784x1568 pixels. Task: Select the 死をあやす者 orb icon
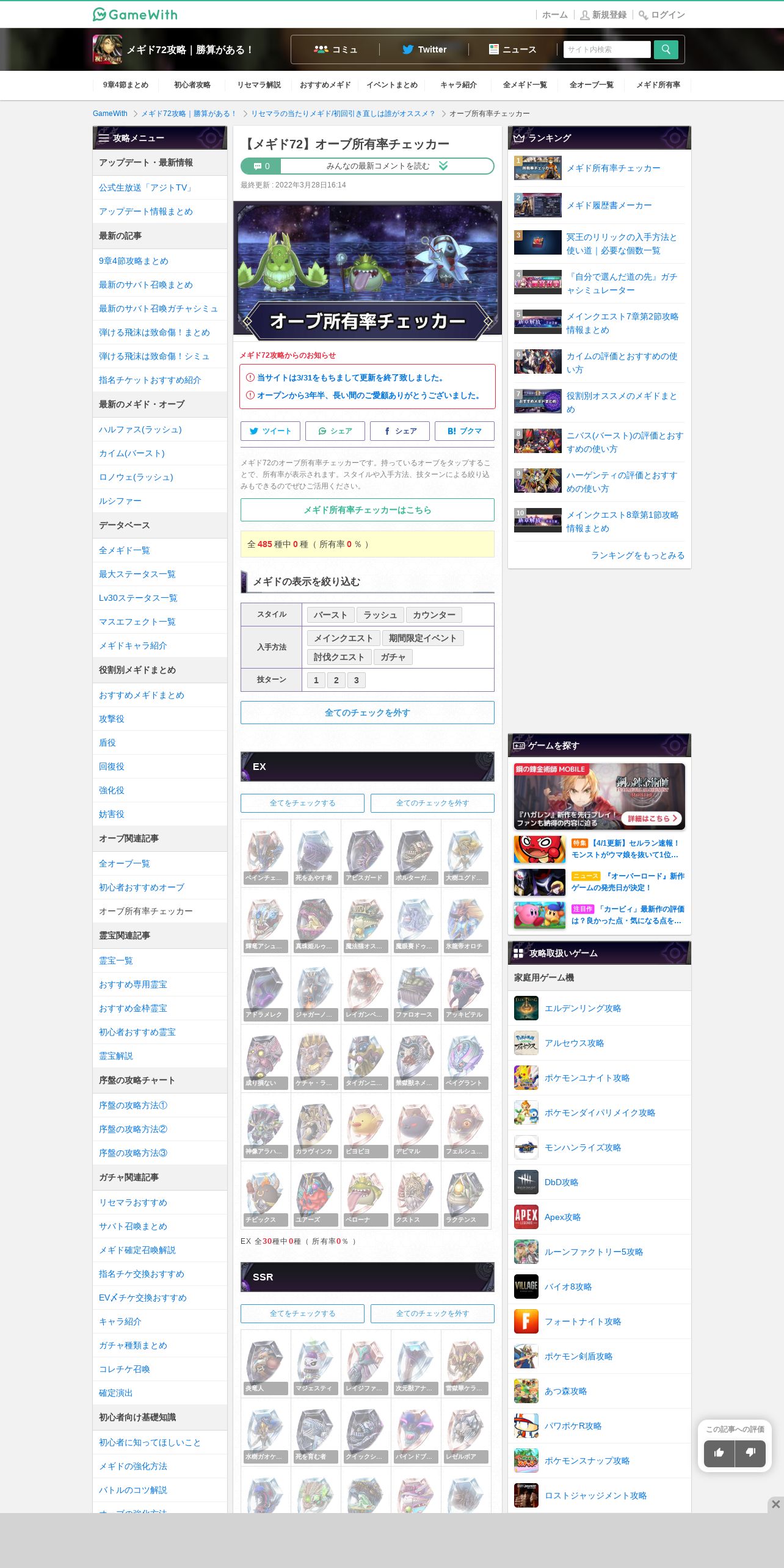click(316, 853)
